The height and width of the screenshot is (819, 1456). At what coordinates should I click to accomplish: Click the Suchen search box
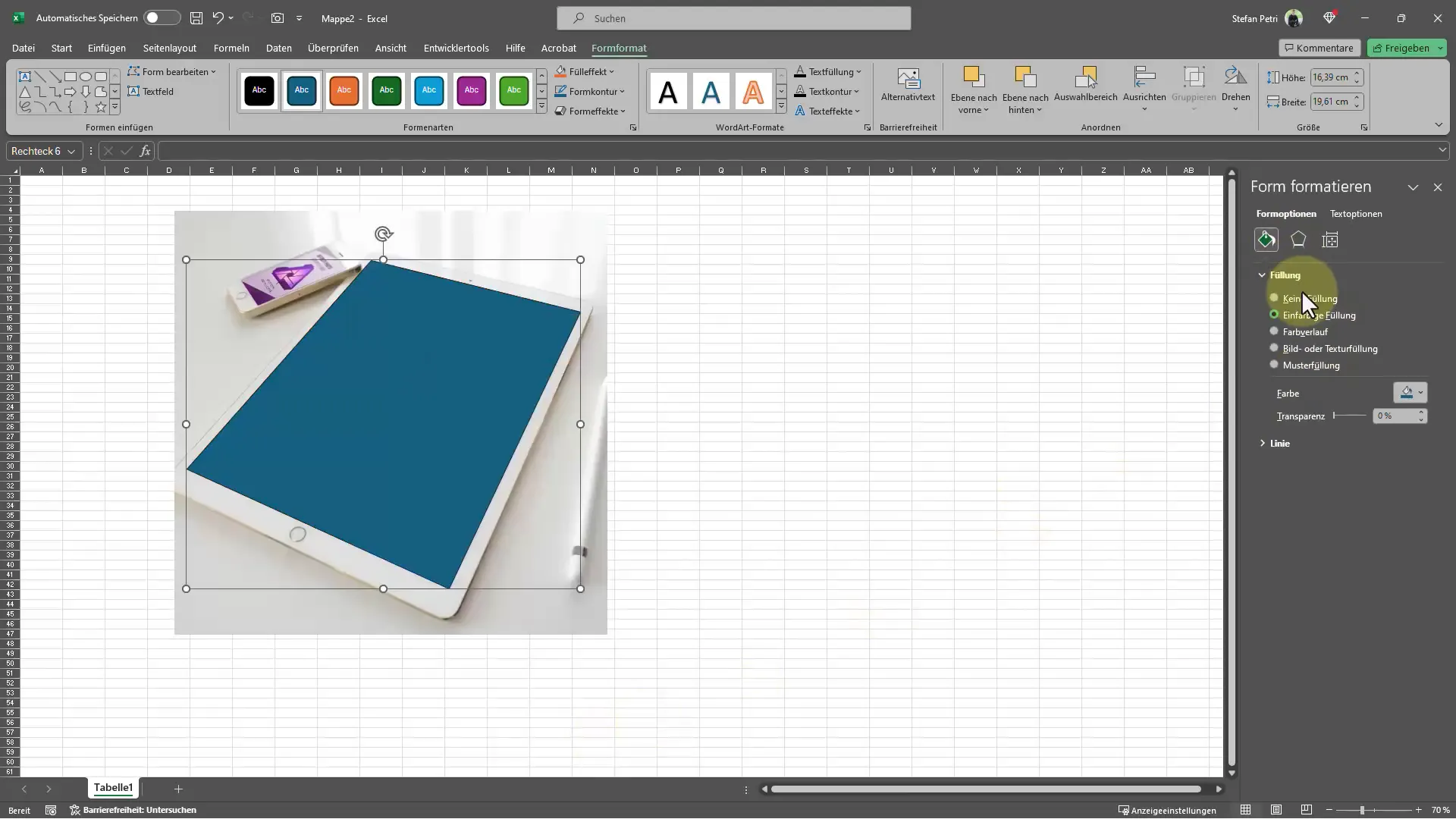pyautogui.click(x=733, y=18)
